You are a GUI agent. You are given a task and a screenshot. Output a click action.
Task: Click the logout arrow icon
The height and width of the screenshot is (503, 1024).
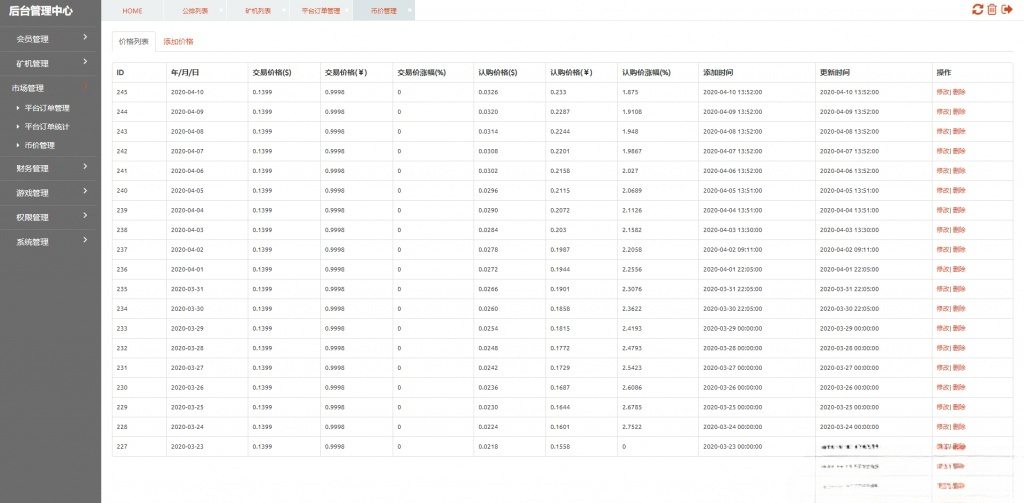pyautogui.click(x=1007, y=10)
